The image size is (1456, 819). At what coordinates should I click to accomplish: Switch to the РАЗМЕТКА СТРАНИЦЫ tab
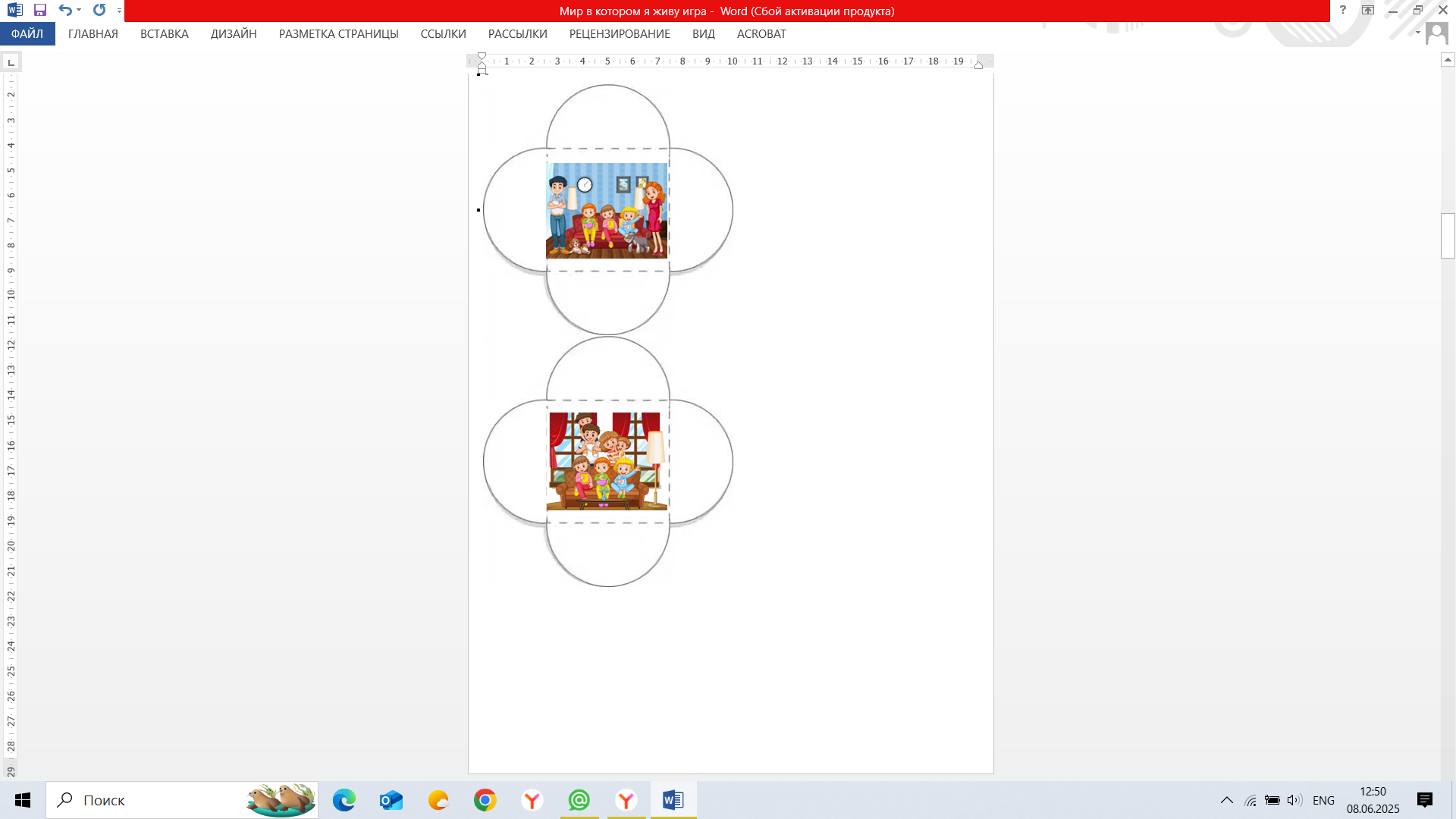(338, 34)
